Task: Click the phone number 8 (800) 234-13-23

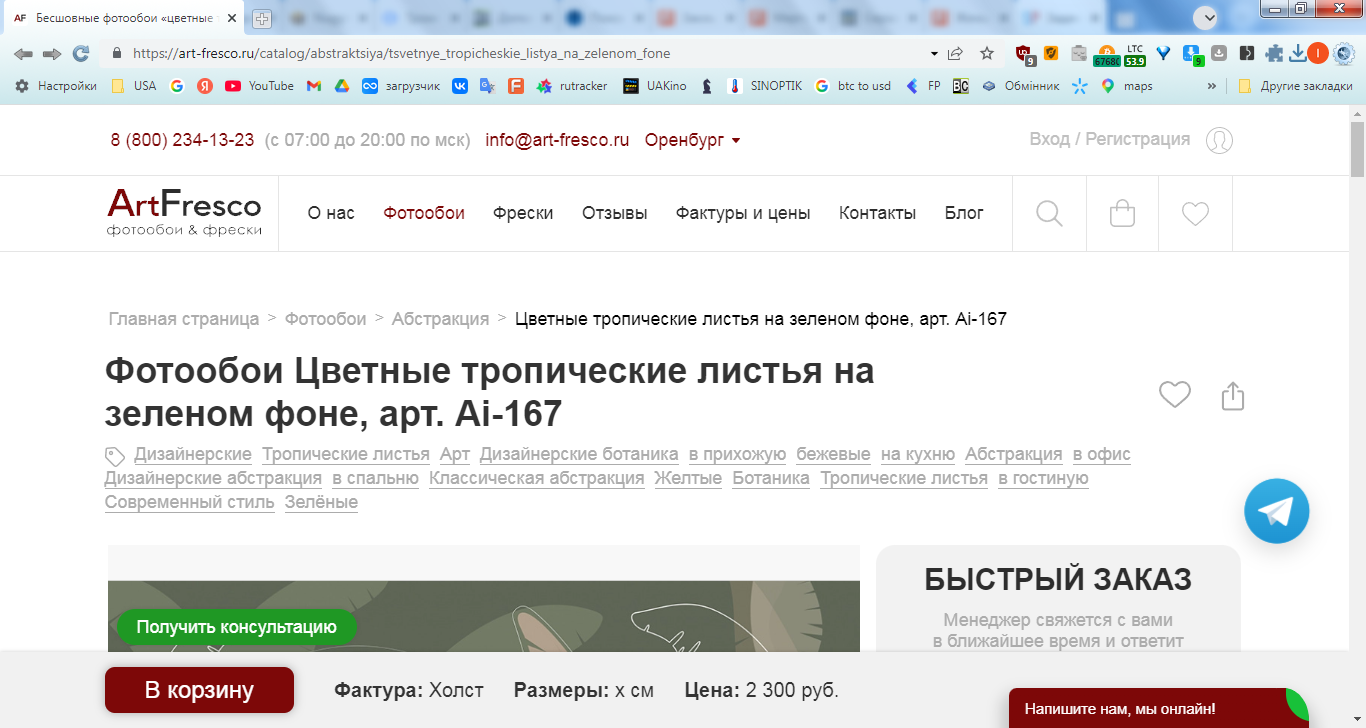Action: (182, 140)
